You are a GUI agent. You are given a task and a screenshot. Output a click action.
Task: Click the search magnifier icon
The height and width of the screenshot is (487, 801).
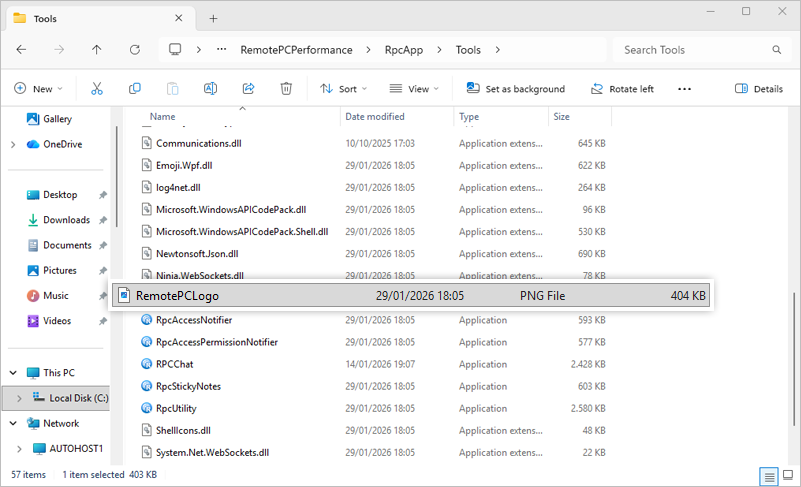(x=776, y=50)
